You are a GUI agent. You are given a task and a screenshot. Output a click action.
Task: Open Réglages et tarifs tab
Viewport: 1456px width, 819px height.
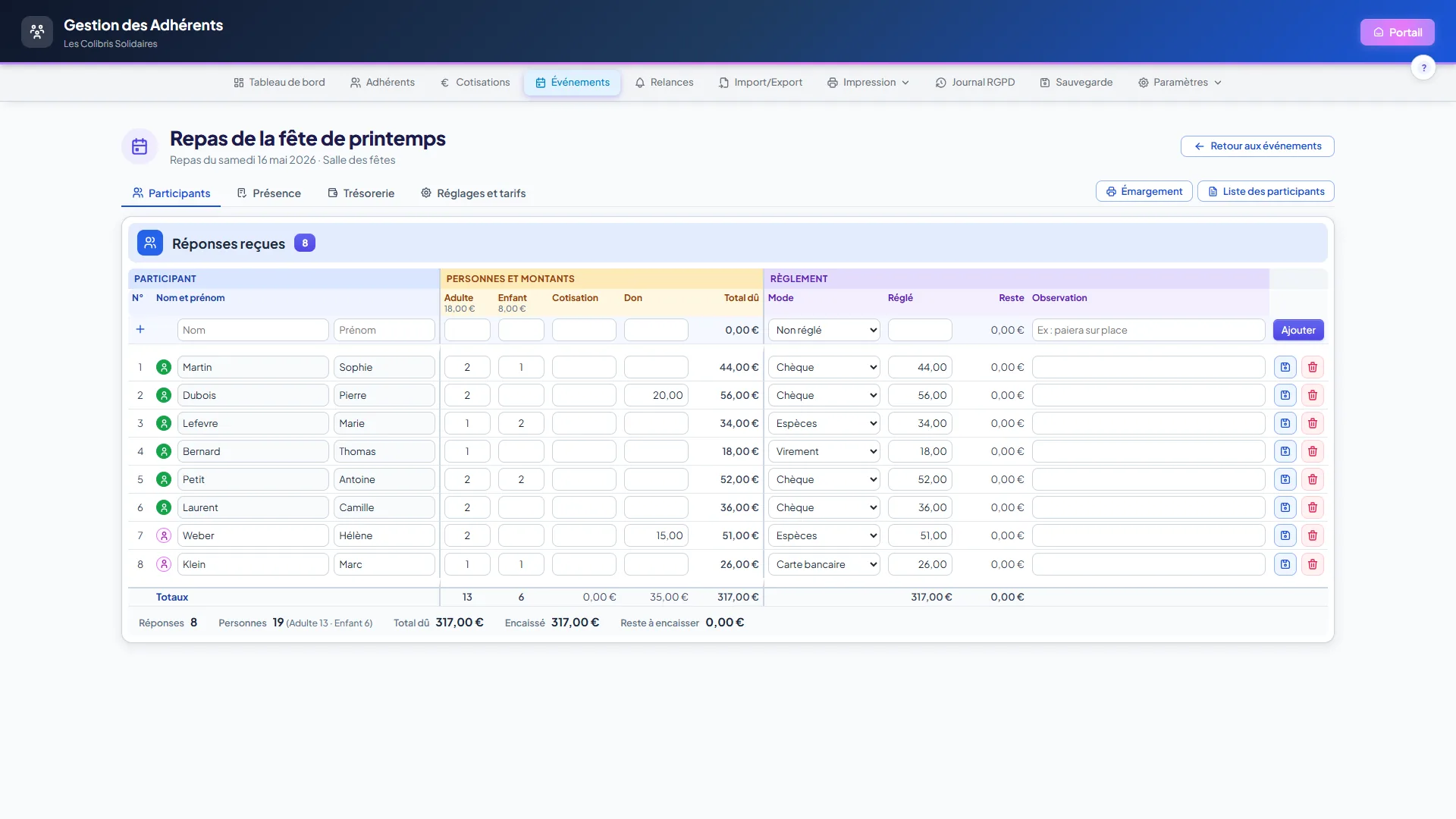coord(473,193)
